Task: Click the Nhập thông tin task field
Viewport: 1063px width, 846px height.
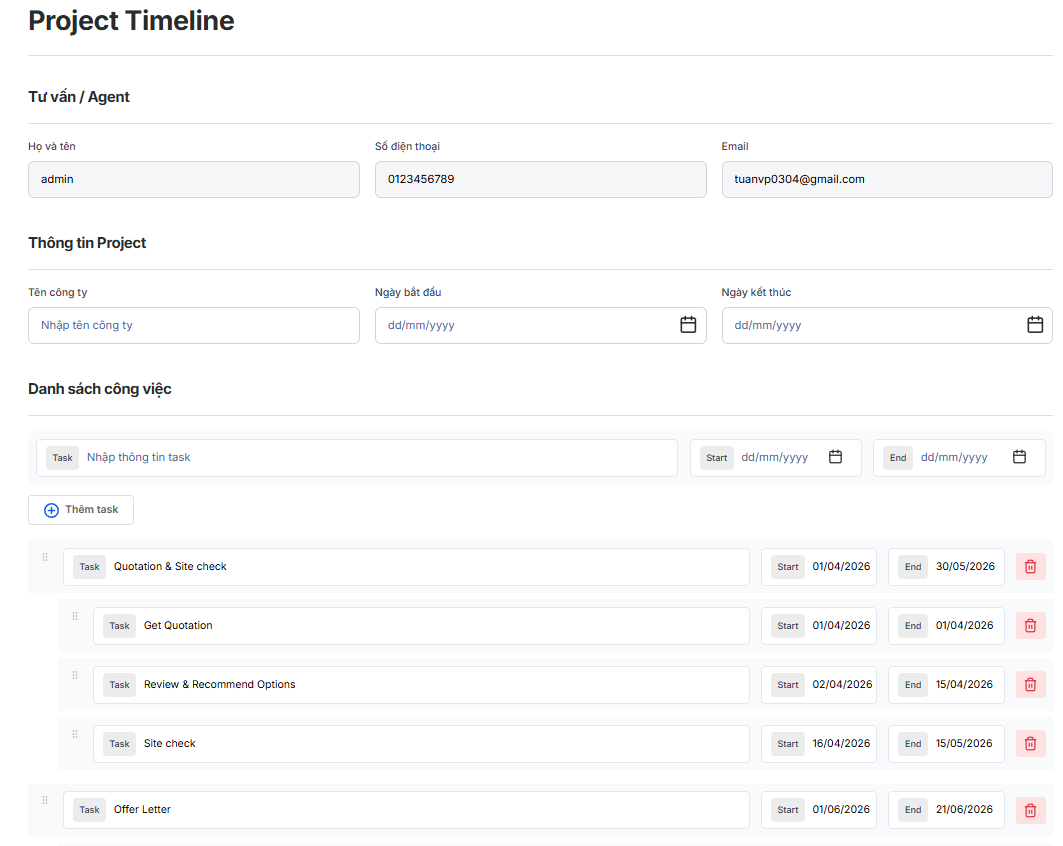Action: coord(378,458)
